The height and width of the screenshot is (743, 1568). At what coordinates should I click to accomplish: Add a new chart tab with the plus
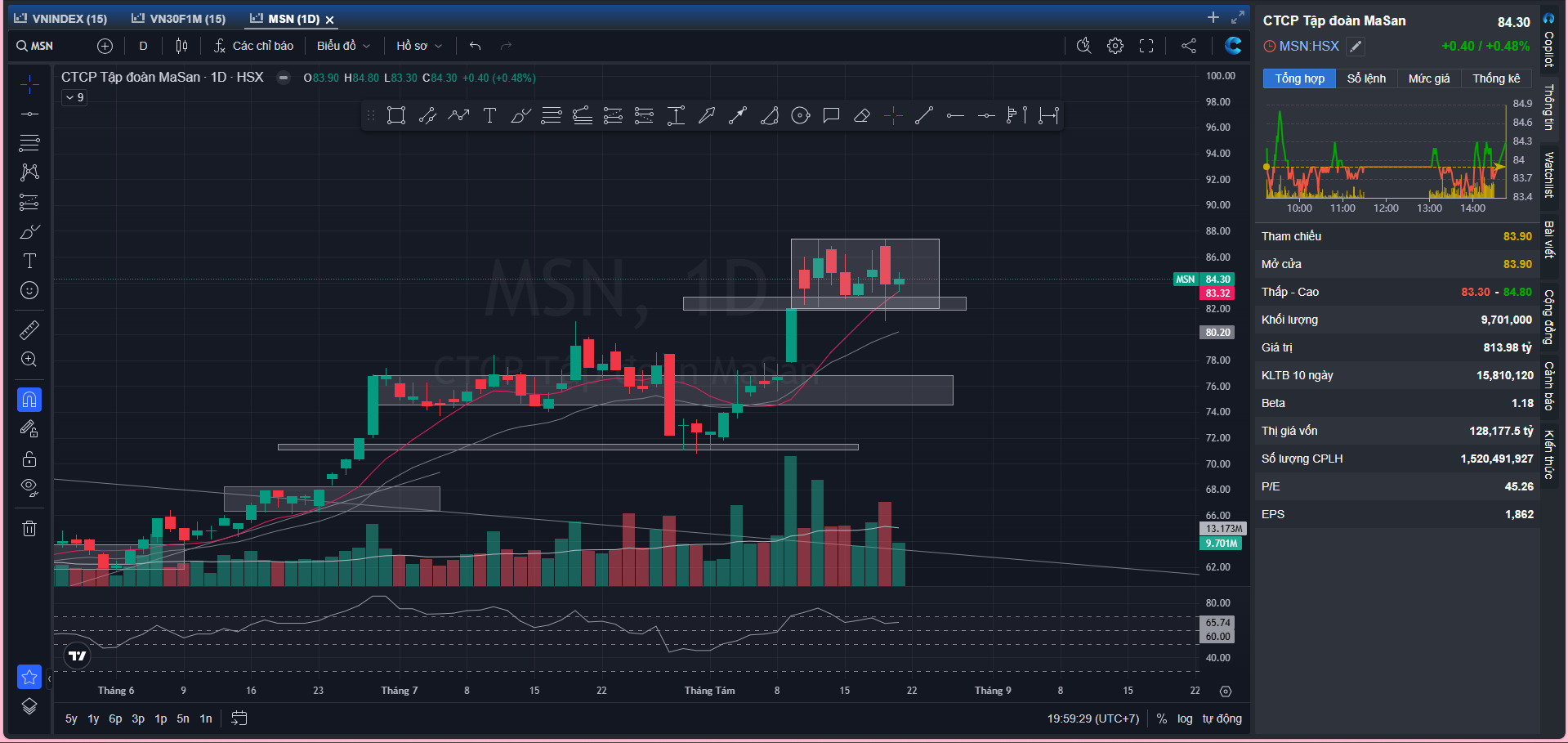[x=1213, y=18]
